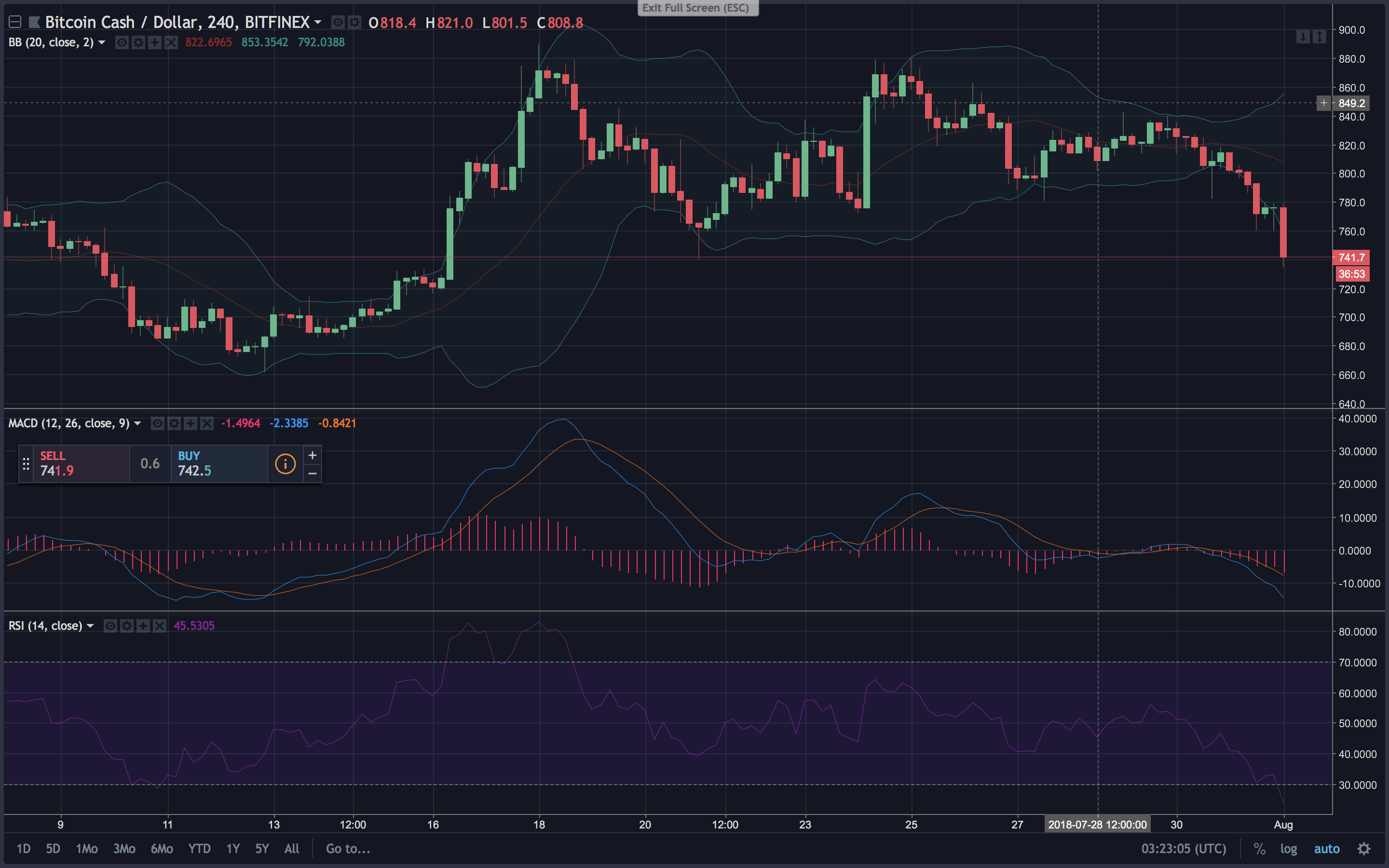Remove the MACD indicator

pos(206,424)
